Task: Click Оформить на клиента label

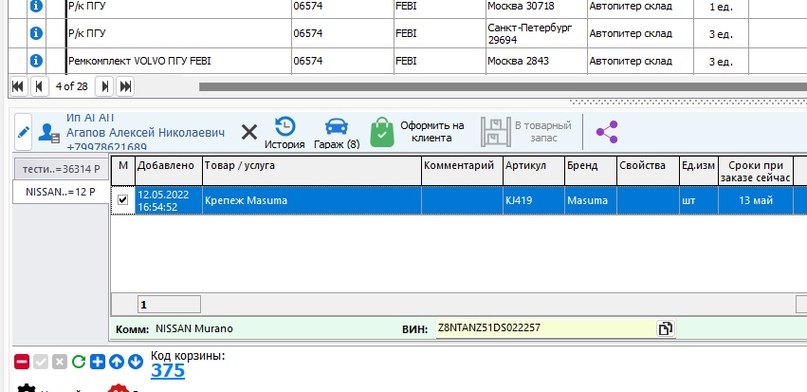Action: pos(432,132)
